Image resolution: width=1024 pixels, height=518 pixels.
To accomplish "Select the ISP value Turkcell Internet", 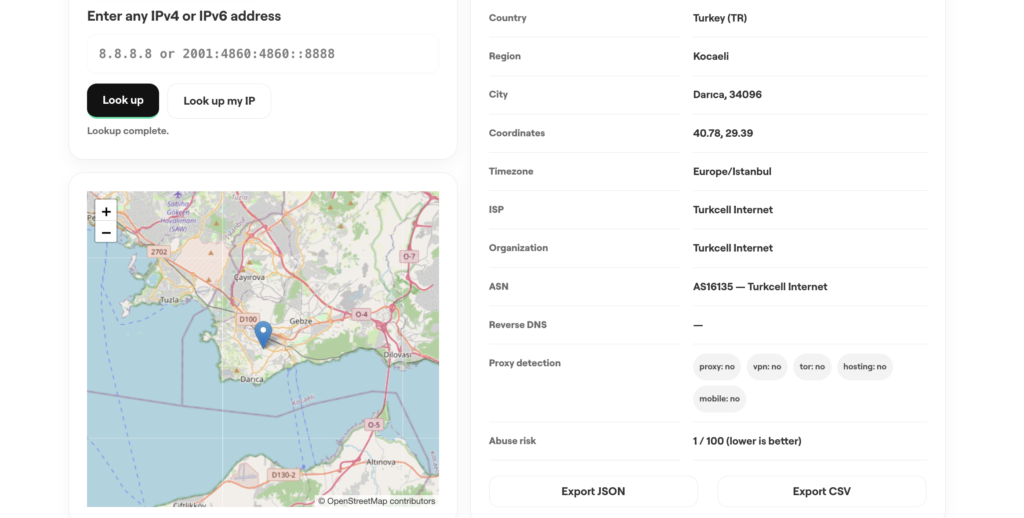I will point(733,210).
